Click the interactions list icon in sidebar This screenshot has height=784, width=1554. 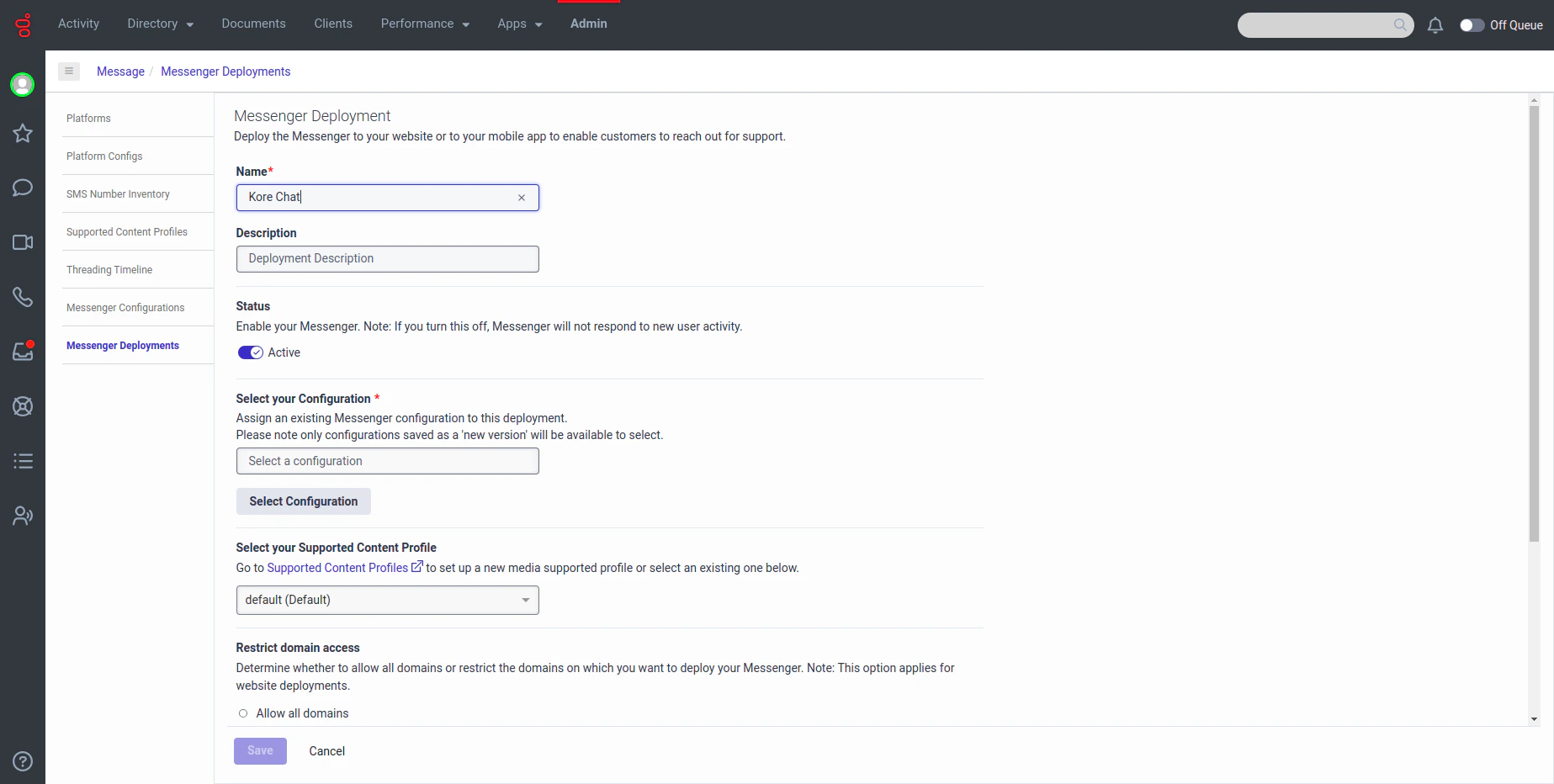point(23,461)
